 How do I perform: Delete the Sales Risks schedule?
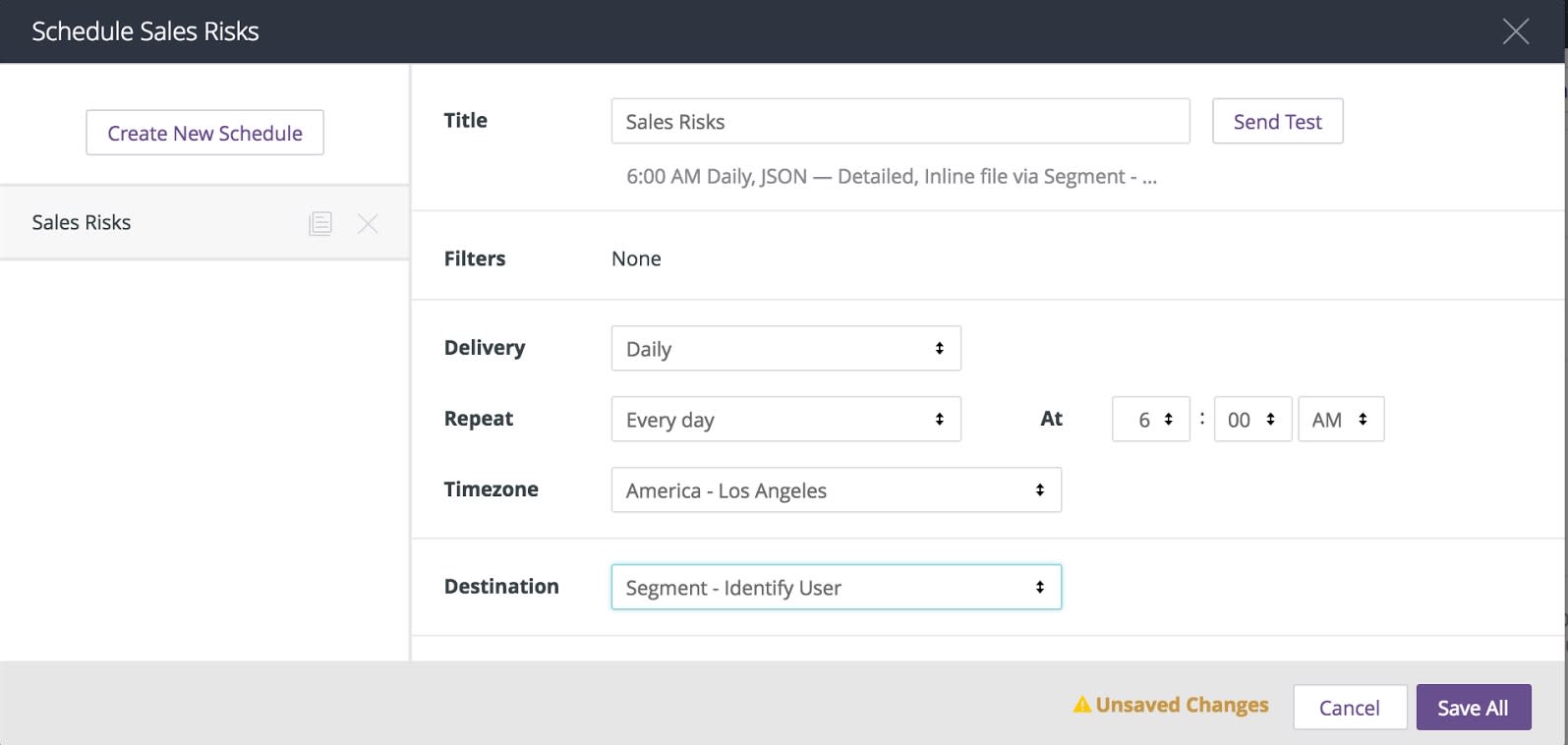tap(368, 223)
